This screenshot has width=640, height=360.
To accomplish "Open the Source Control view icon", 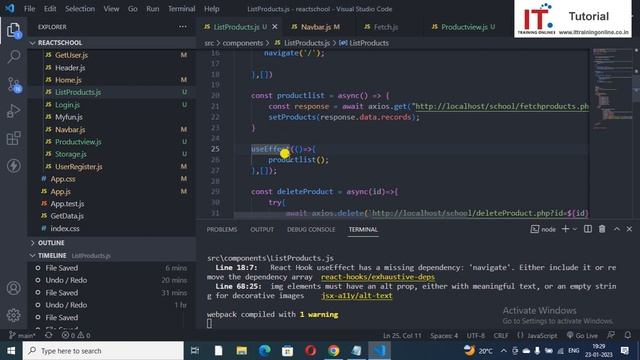I will click(13, 84).
